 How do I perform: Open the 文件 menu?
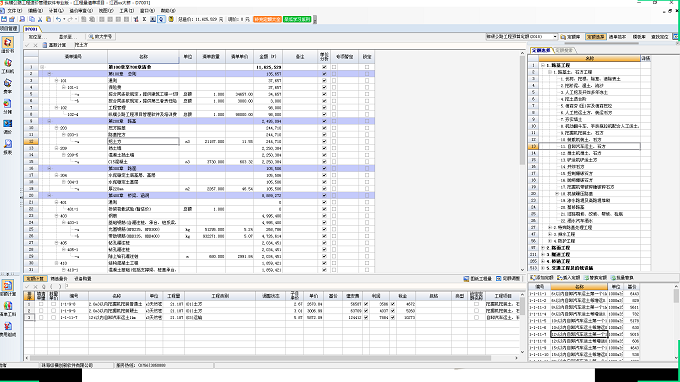coord(14,10)
